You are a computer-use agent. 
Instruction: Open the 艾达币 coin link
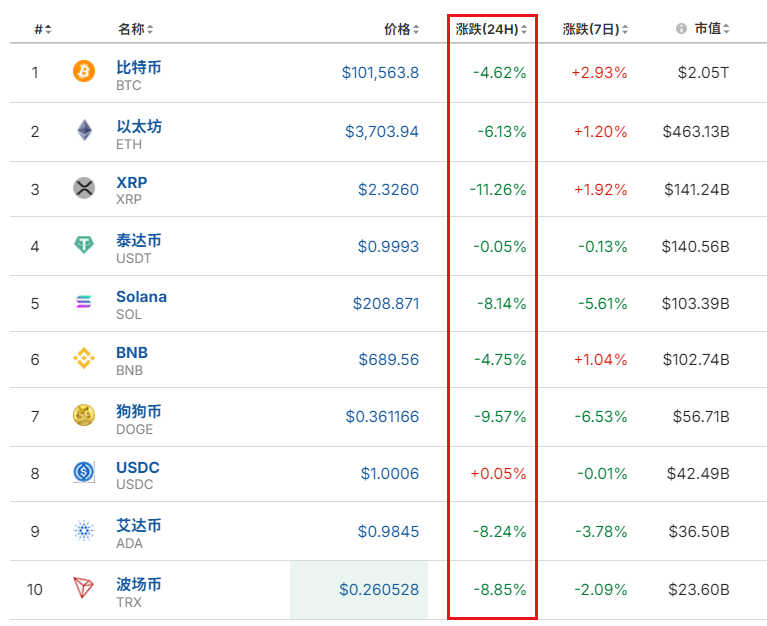point(138,526)
